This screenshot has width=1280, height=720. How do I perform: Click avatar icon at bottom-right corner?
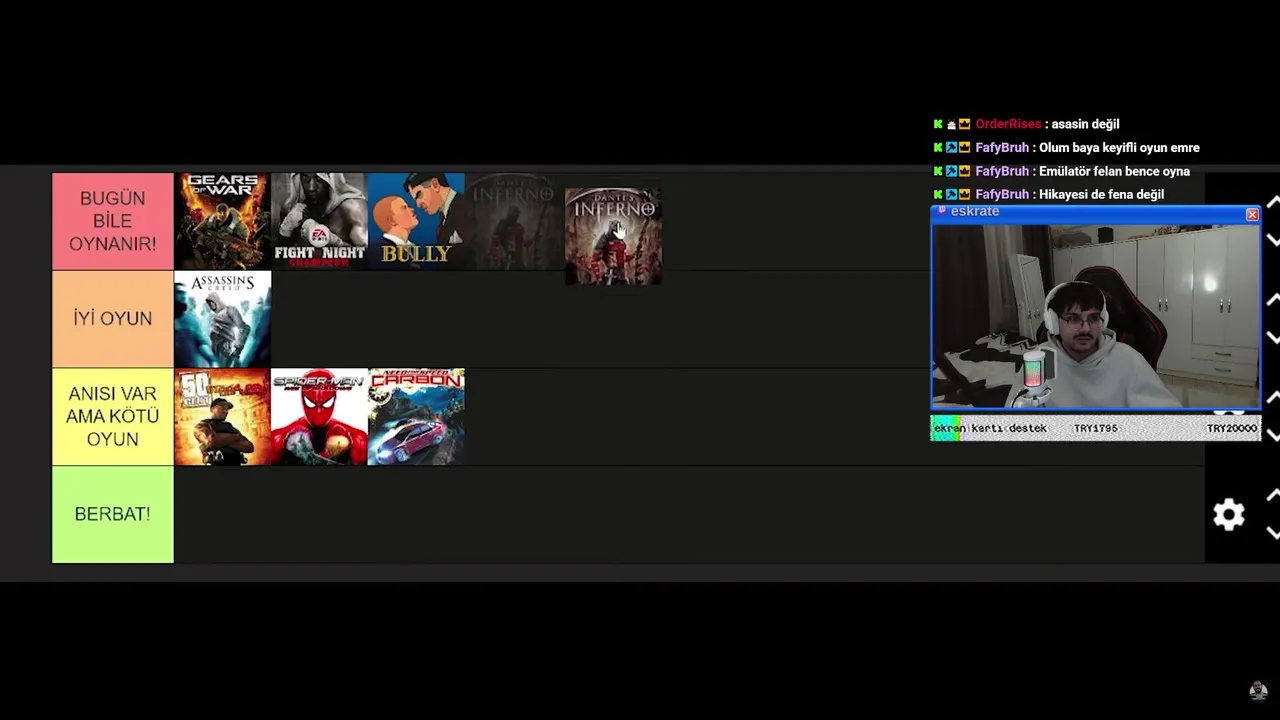[1258, 691]
